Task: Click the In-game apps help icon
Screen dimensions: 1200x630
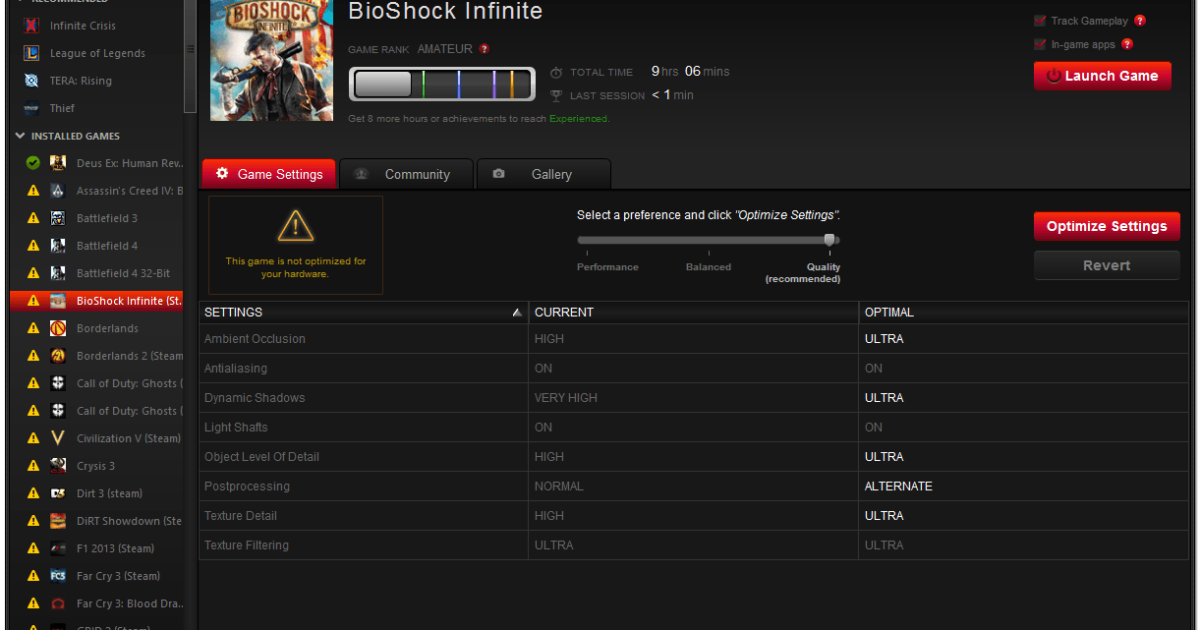Action: pos(1128,44)
